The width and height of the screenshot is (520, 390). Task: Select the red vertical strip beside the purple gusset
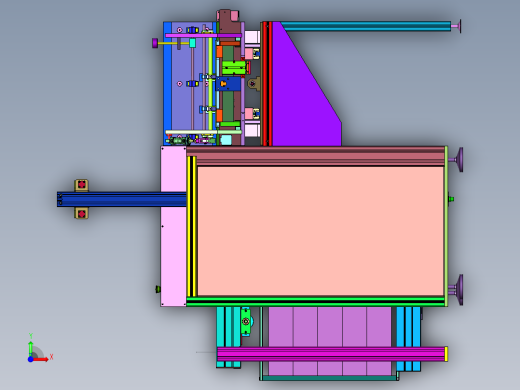click(267, 84)
